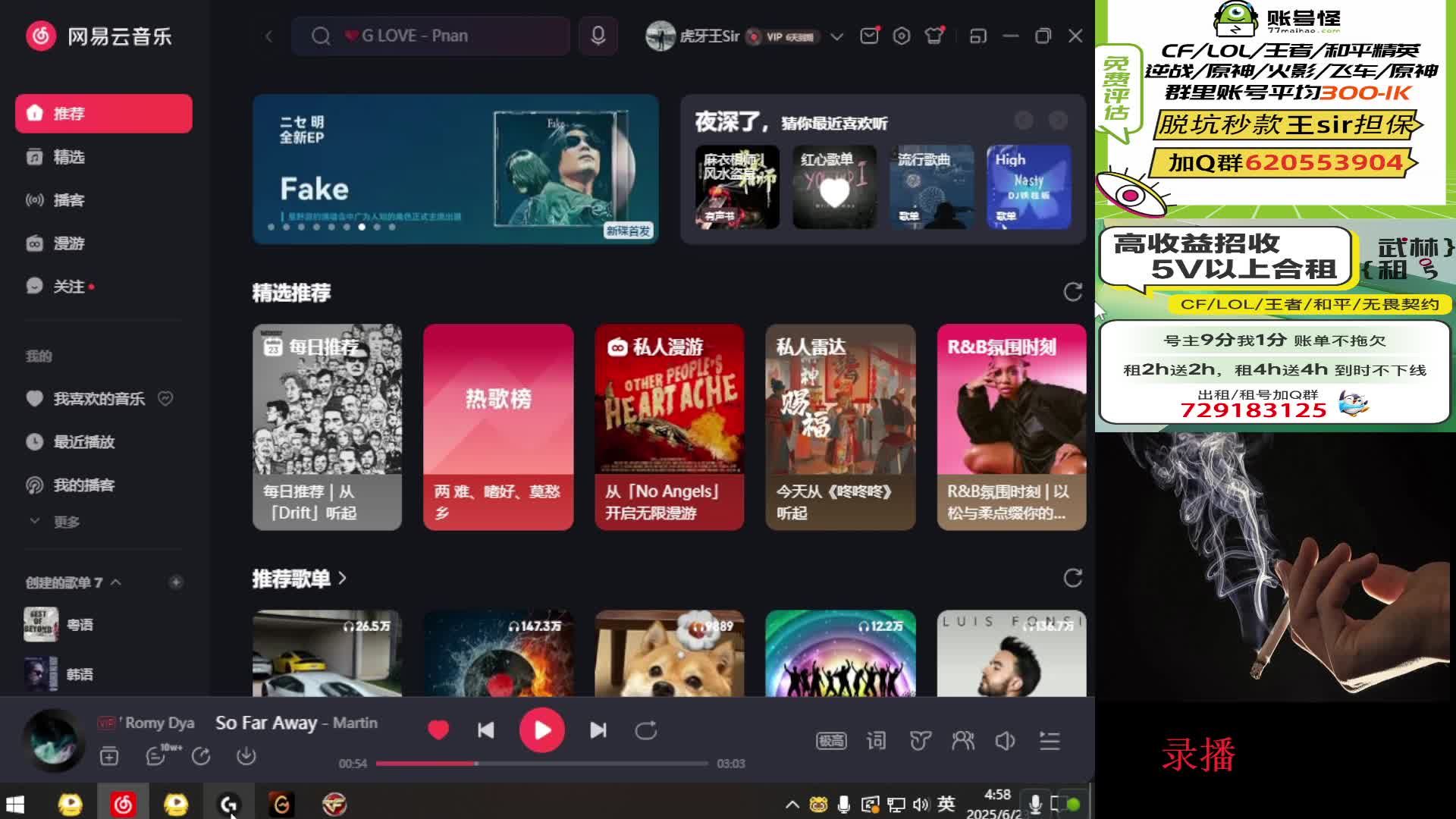Focus the search box with G LOVE - Pnan
This screenshot has width=1456, height=819.
pyautogui.click(x=431, y=36)
